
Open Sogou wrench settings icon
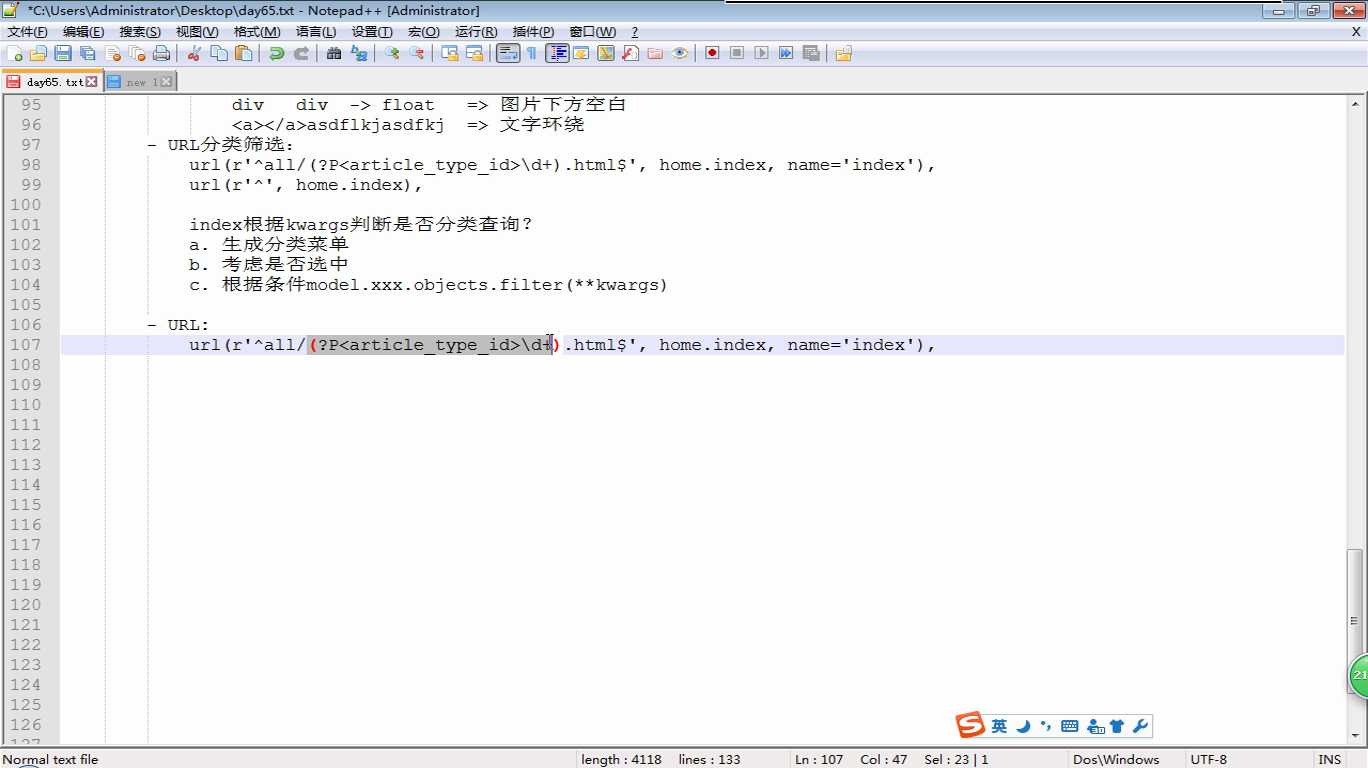click(1141, 726)
